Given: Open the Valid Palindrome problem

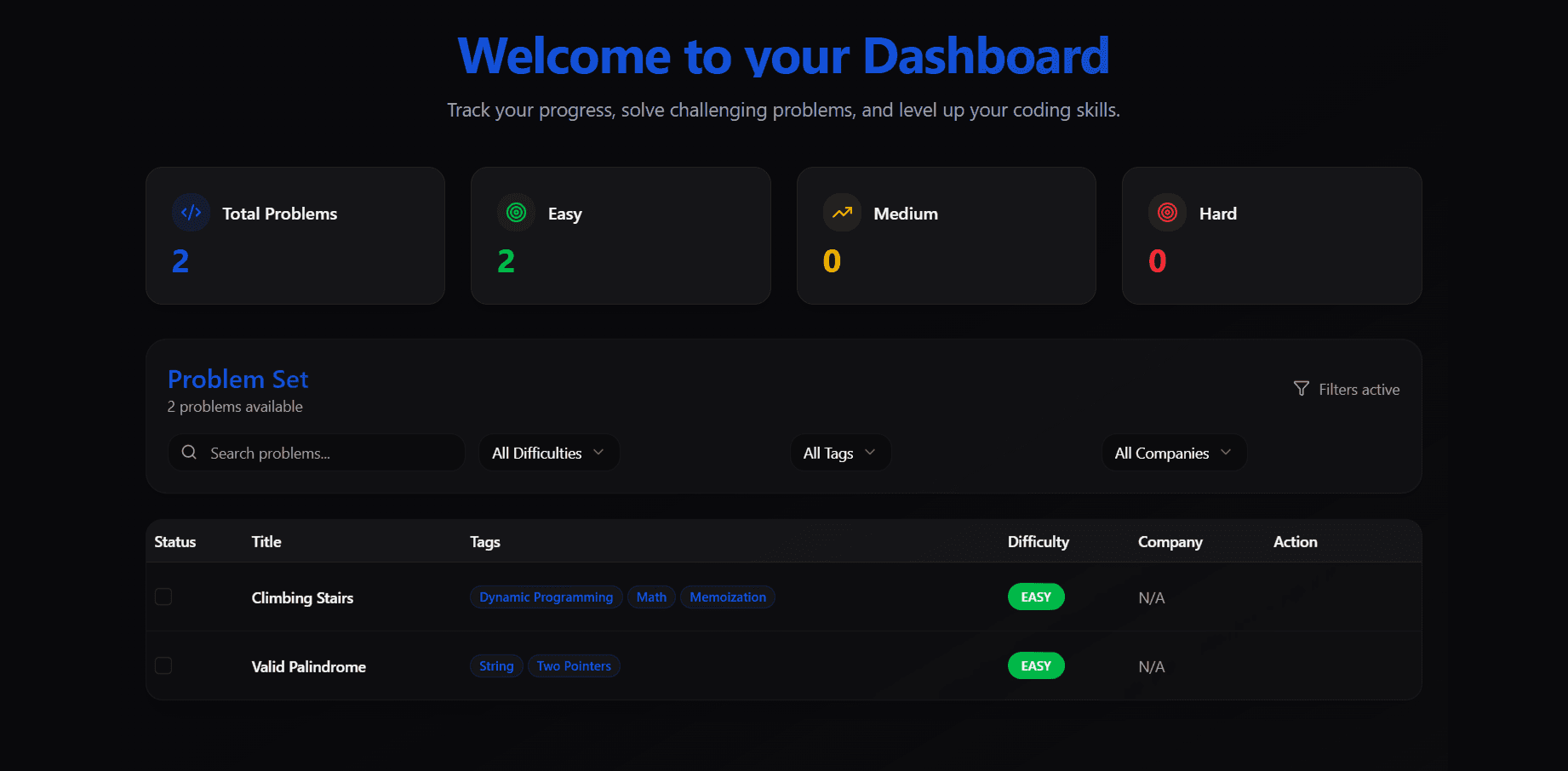Looking at the screenshot, I should click(x=308, y=667).
